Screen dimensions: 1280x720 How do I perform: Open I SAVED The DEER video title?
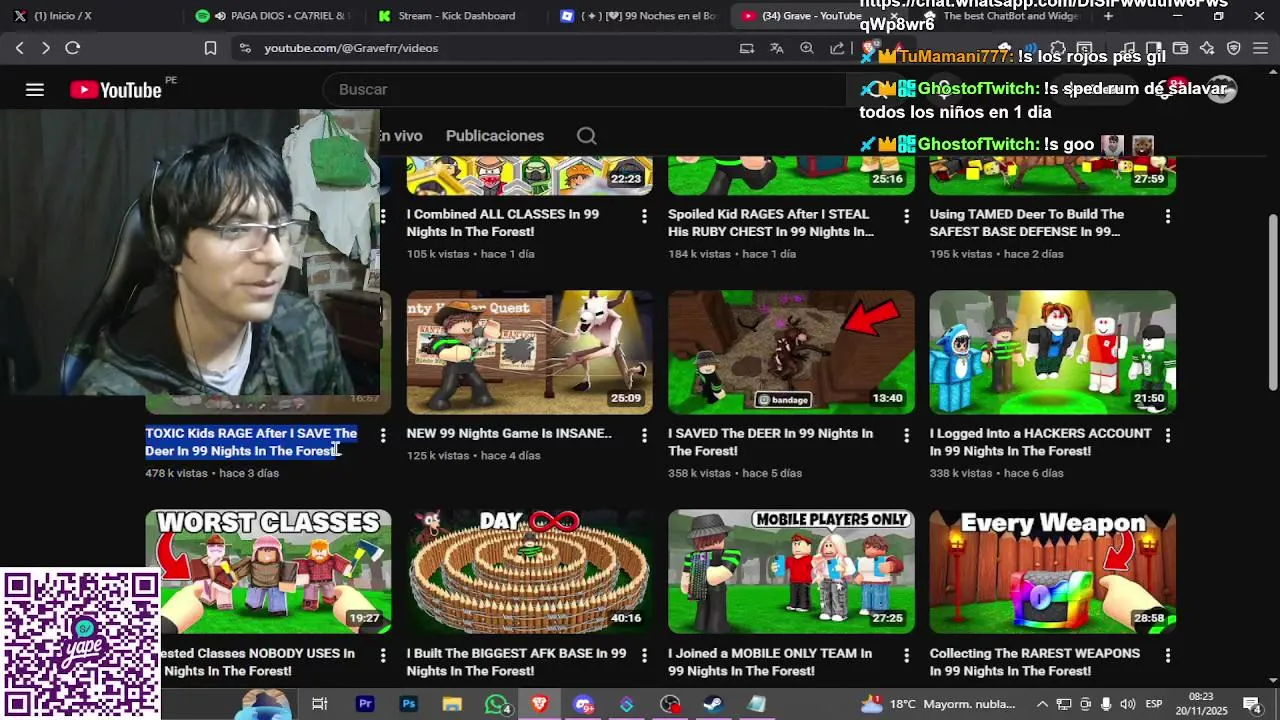click(770, 442)
